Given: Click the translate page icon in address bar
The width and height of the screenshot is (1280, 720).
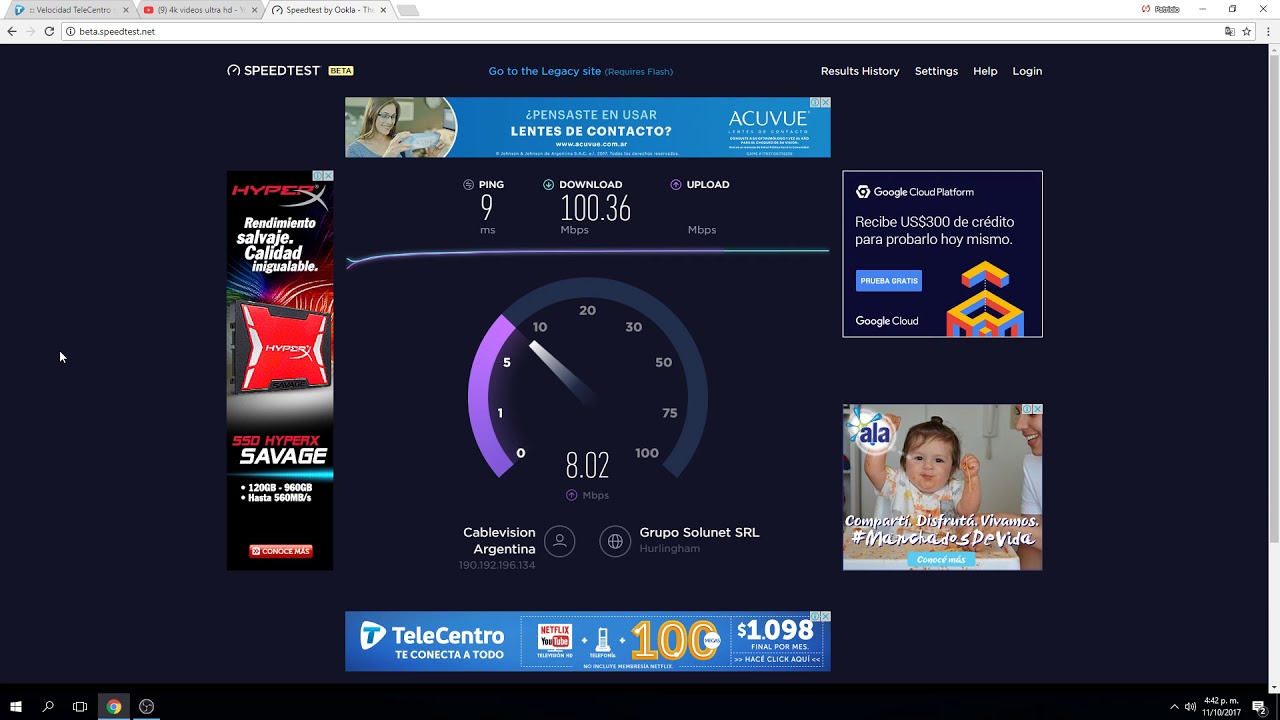Looking at the screenshot, I should pos(1230,31).
